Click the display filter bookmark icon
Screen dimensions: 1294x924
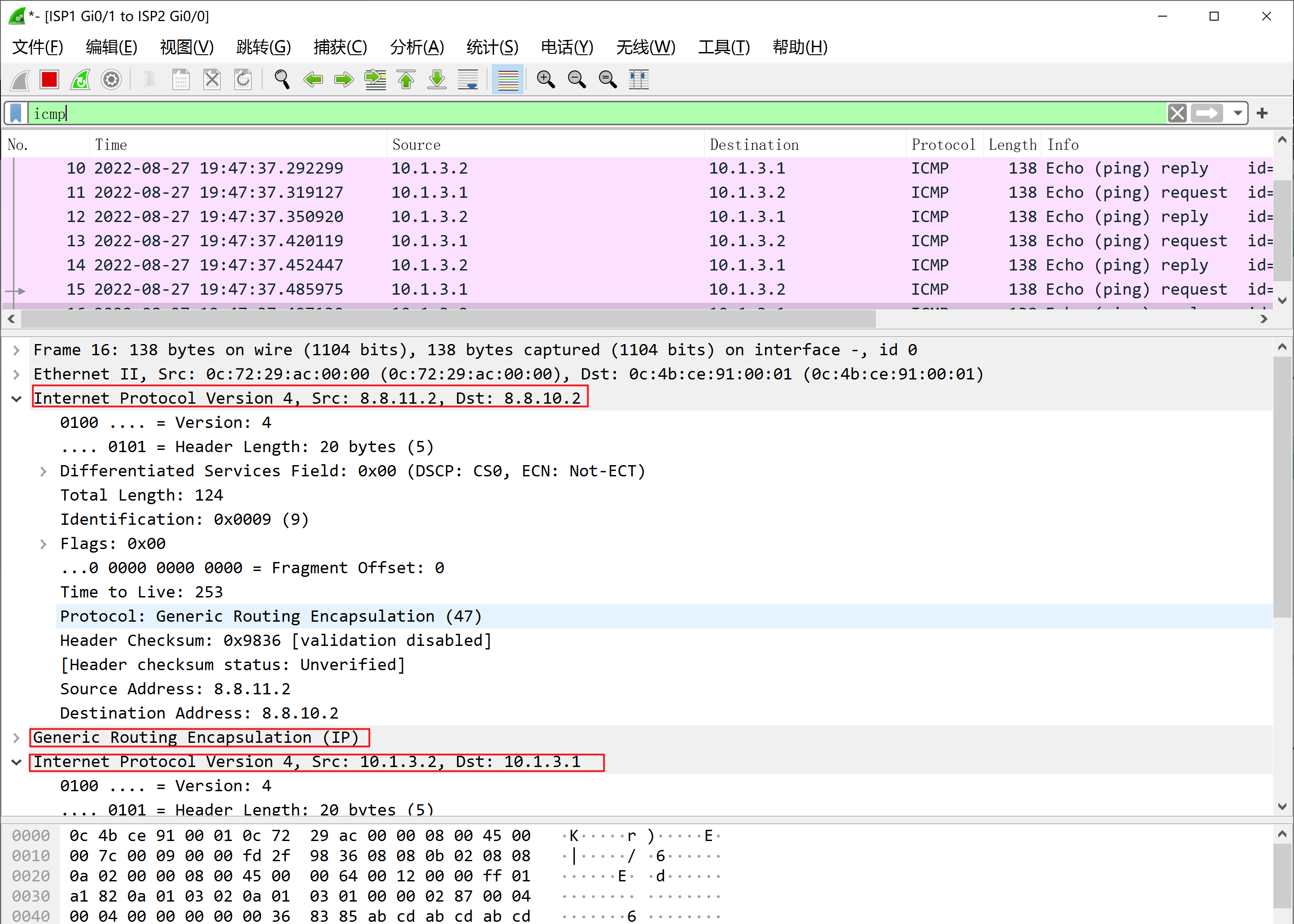click(16, 113)
